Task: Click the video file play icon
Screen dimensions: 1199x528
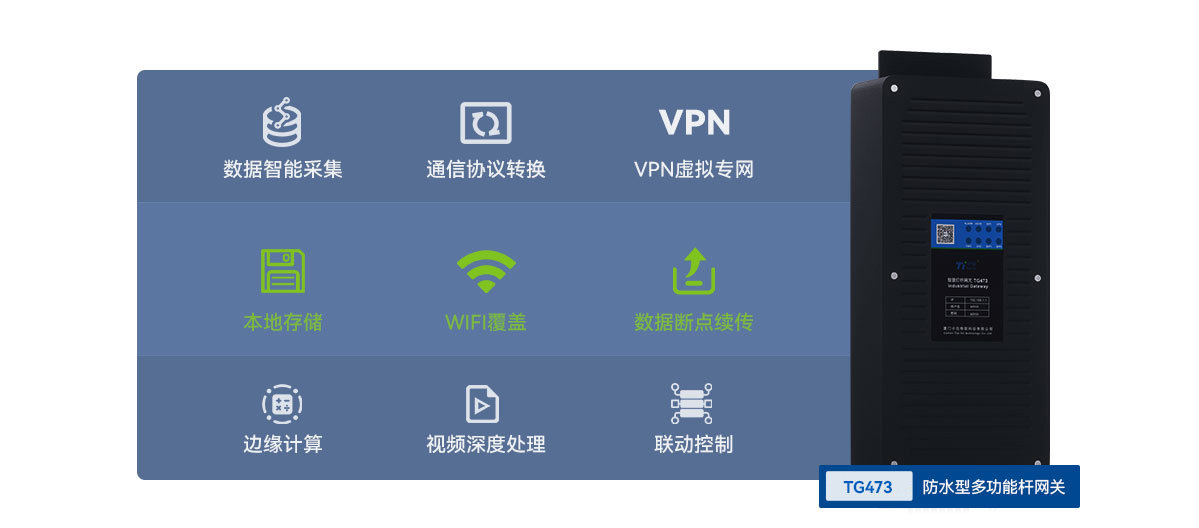Action: pyautogui.click(x=483, y=404)
